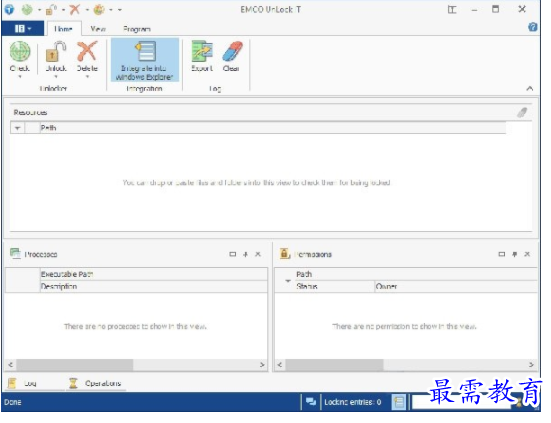Open the Operations bottom tab
Screen dimensions: 551x423
pyautogui.click(x=96, y=383)
